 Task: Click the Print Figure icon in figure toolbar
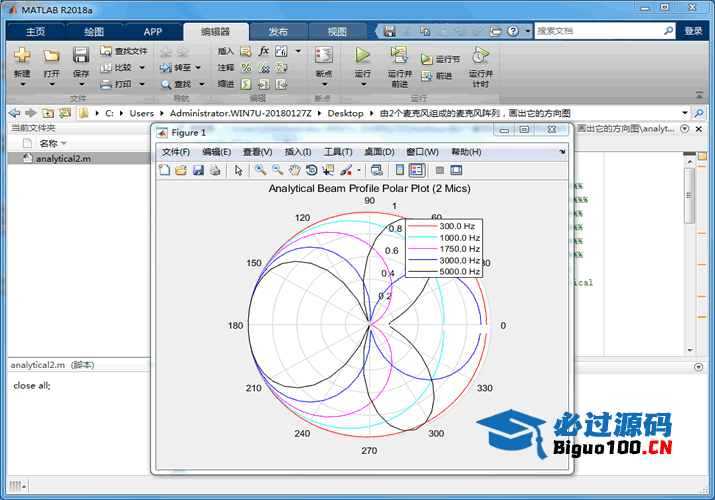(215, 170)
